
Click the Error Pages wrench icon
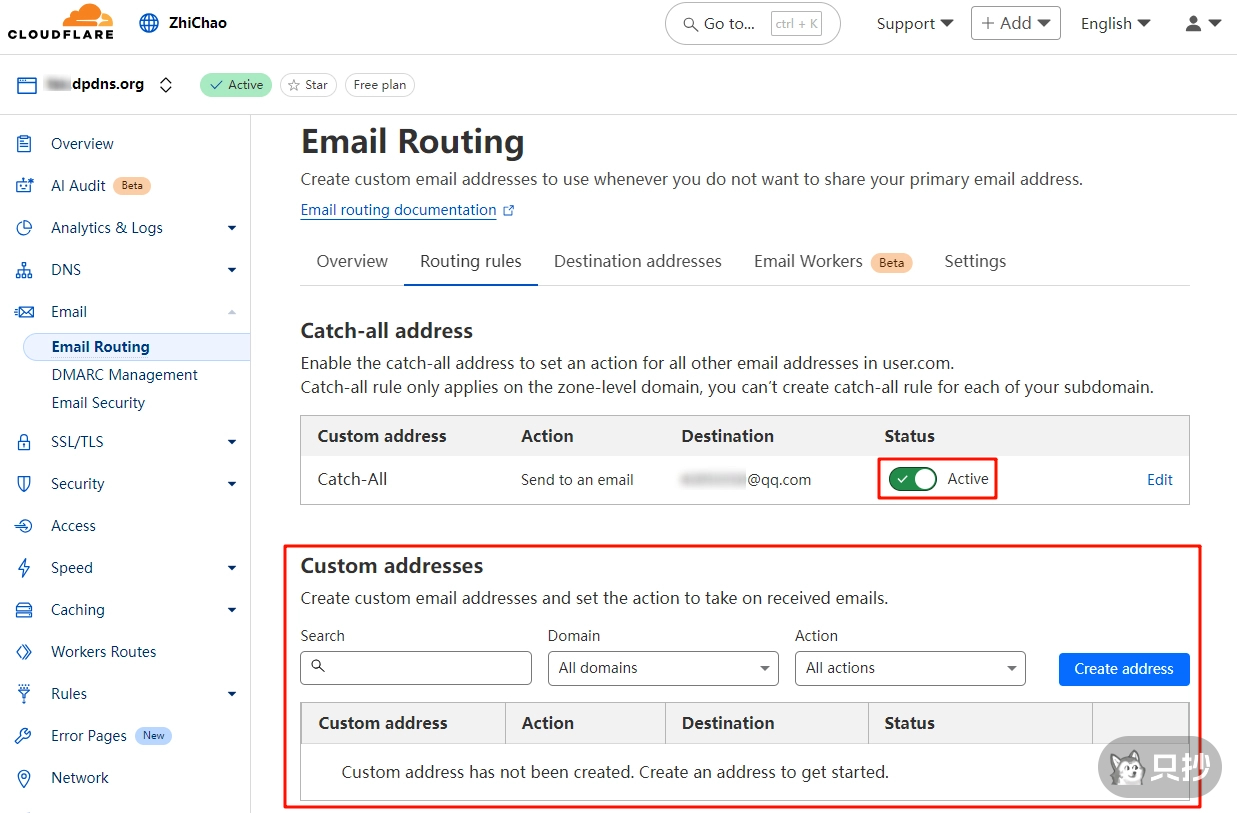(25, 736)
